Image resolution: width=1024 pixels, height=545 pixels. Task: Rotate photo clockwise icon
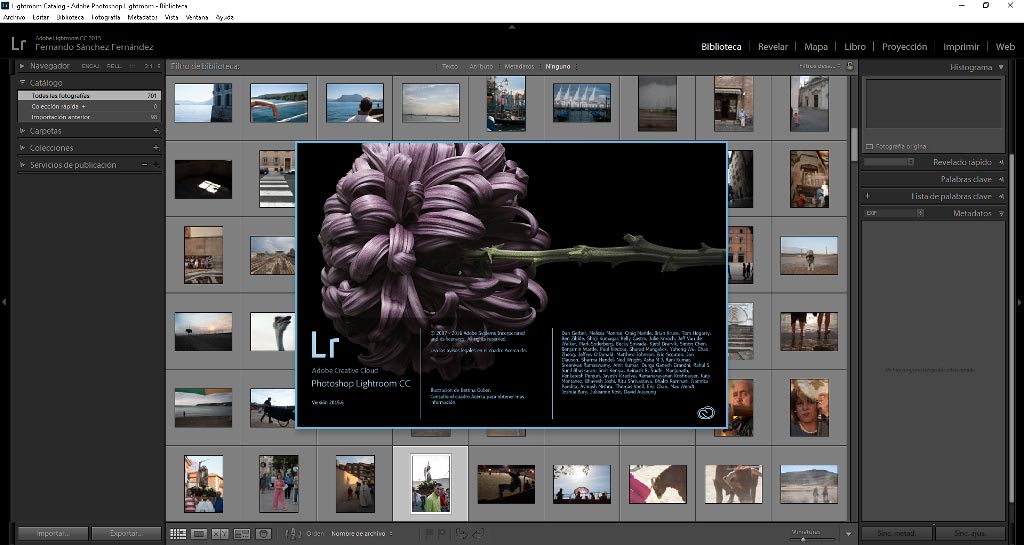[478, 534]
